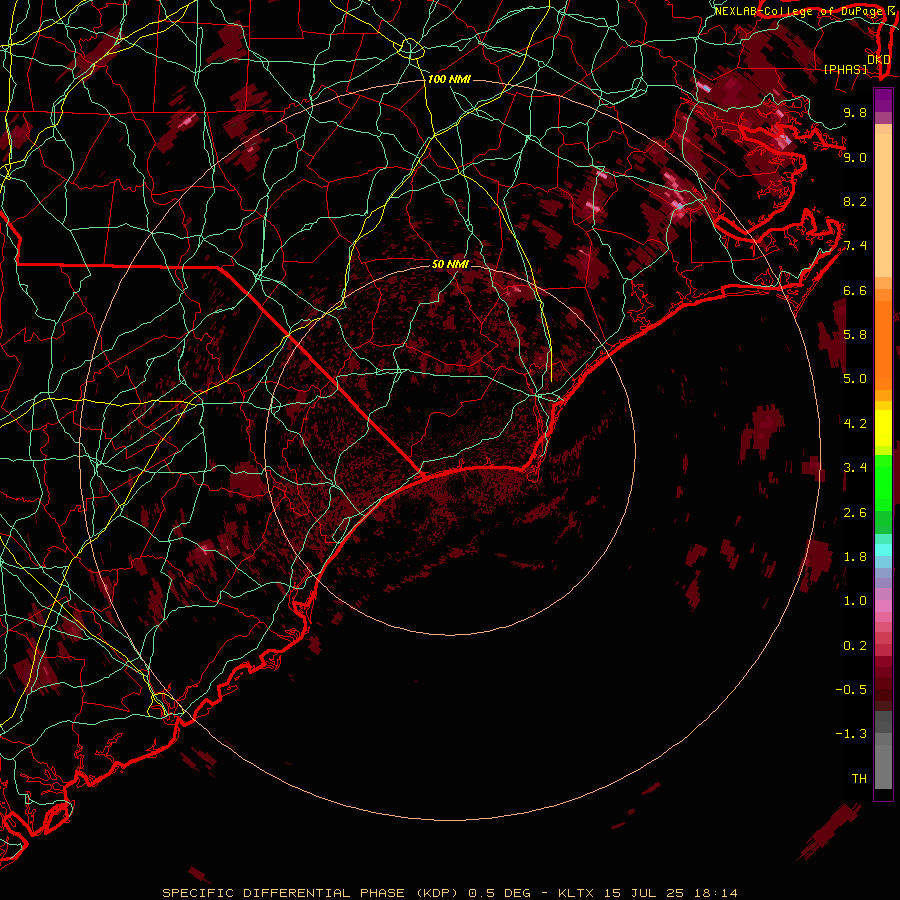900x900 pixels.
Task: Click the 1.8 scale value
Action: (x=855, y=557)
